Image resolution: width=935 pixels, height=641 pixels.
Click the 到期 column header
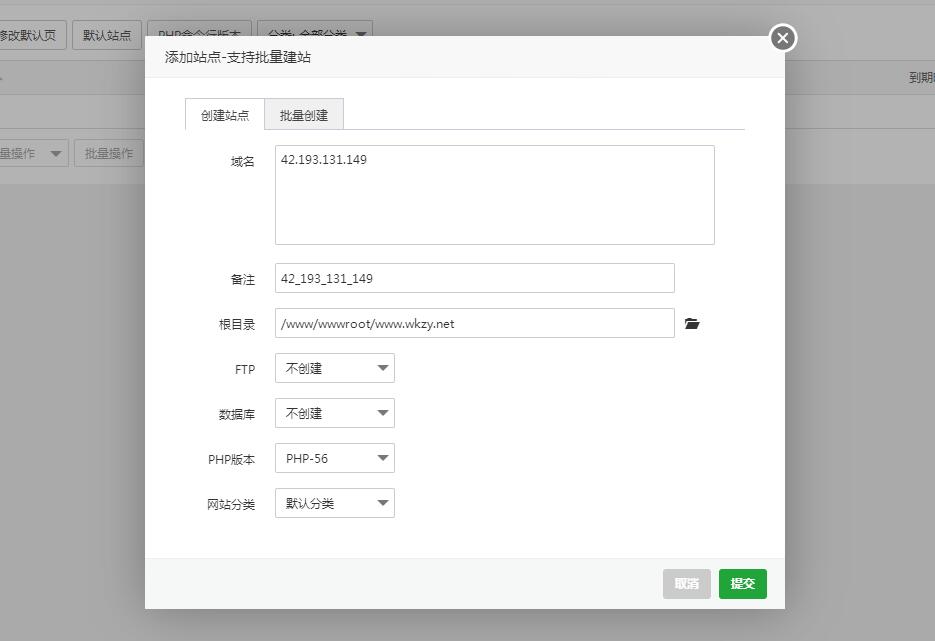click(921, 77)
